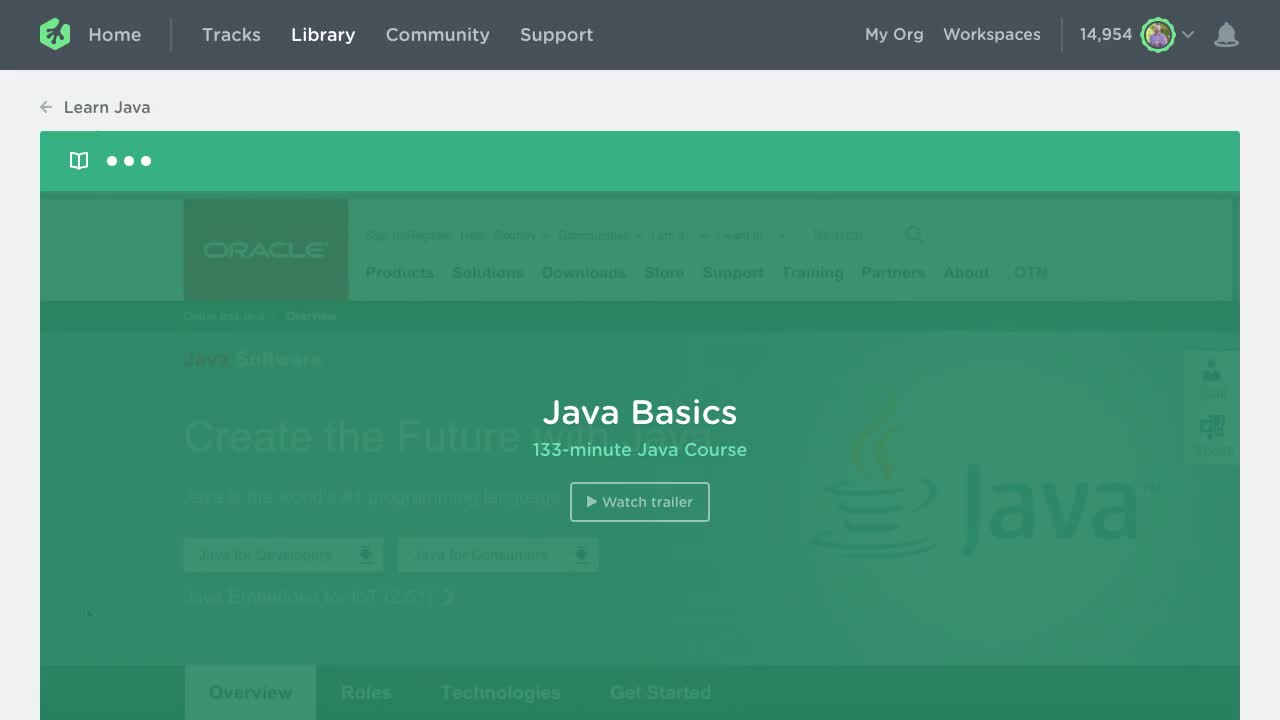Open the notifications bell
This screenshot has width=1280, height=720.
coord(1227,34)
